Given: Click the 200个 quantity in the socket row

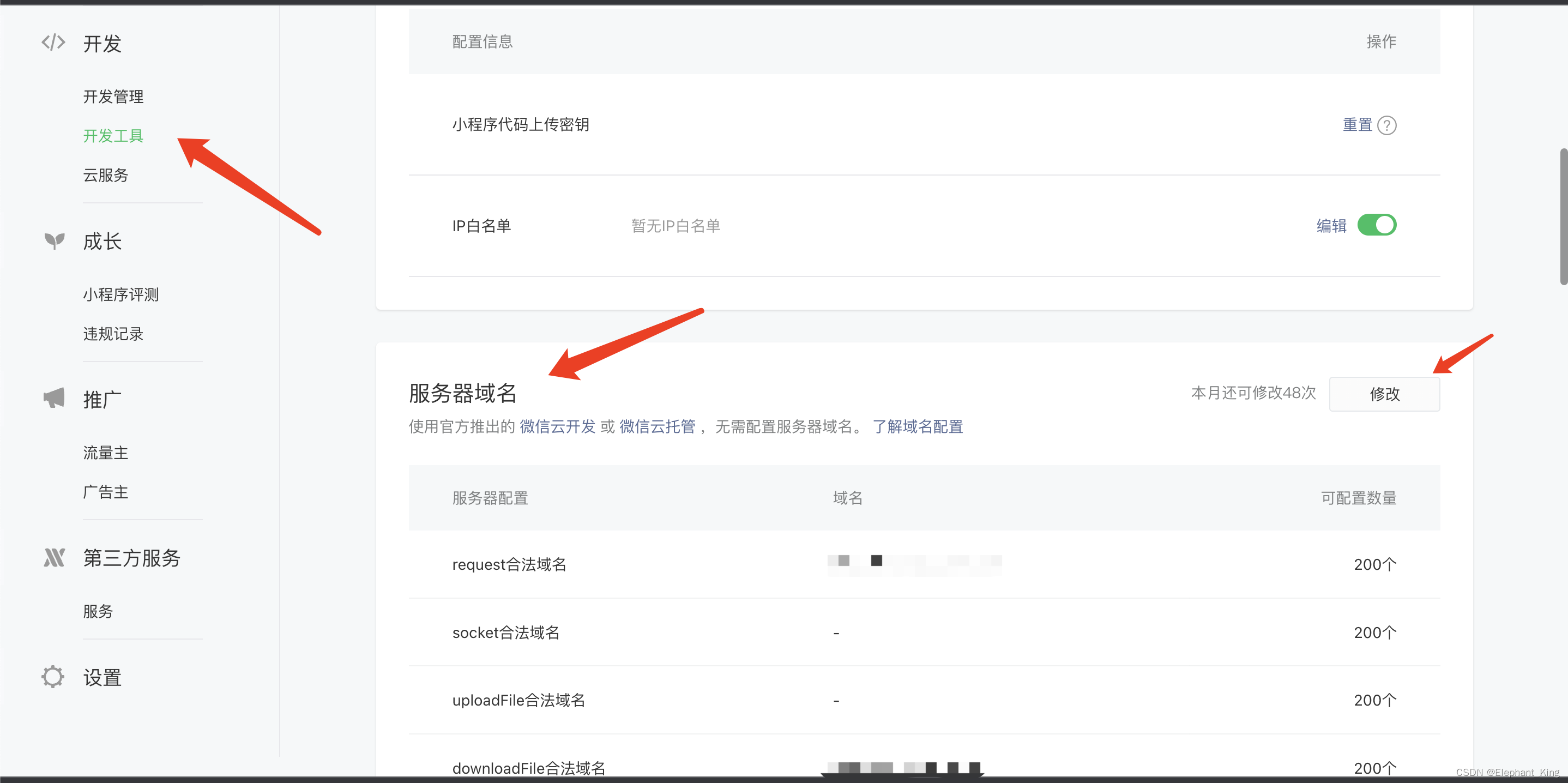Looking at the screenshot, I should [x=1375, y=633].
